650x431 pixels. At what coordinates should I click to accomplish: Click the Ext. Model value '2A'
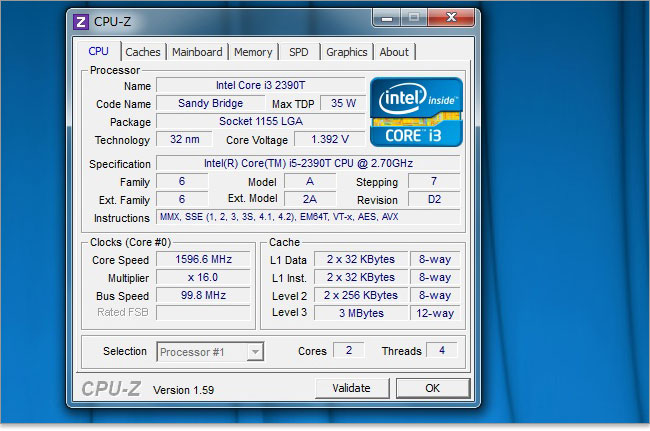pos(310,199)
